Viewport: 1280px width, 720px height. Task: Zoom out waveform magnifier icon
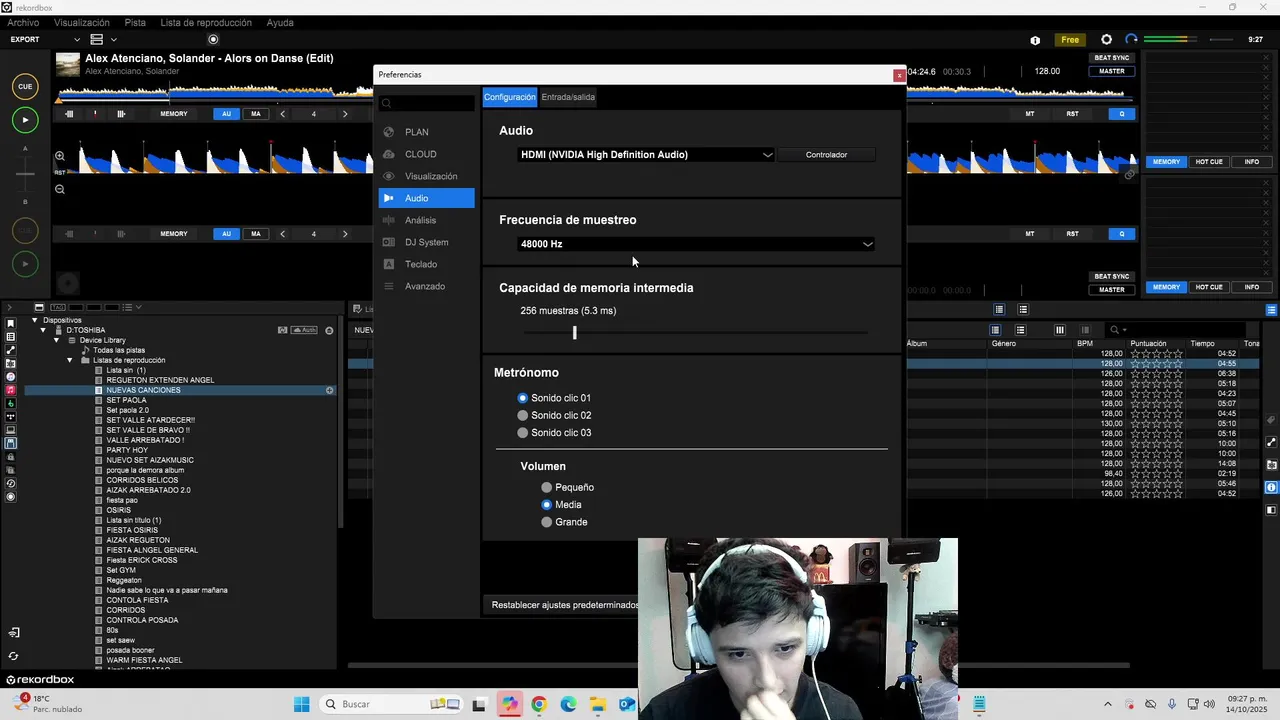tap(60, 189)
